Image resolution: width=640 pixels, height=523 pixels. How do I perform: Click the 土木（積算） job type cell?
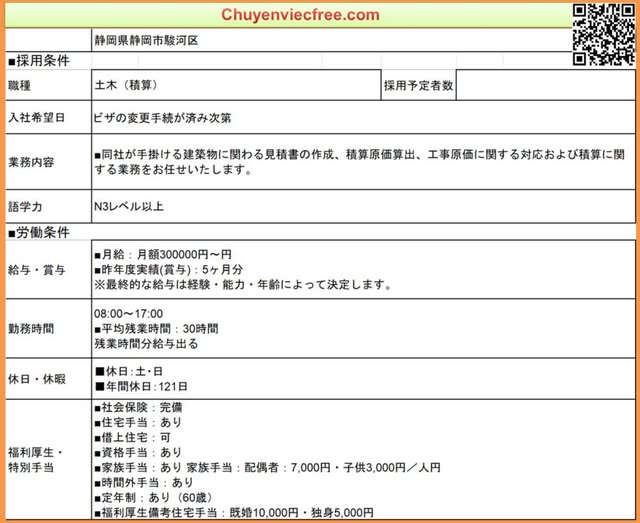pos(126,87)
